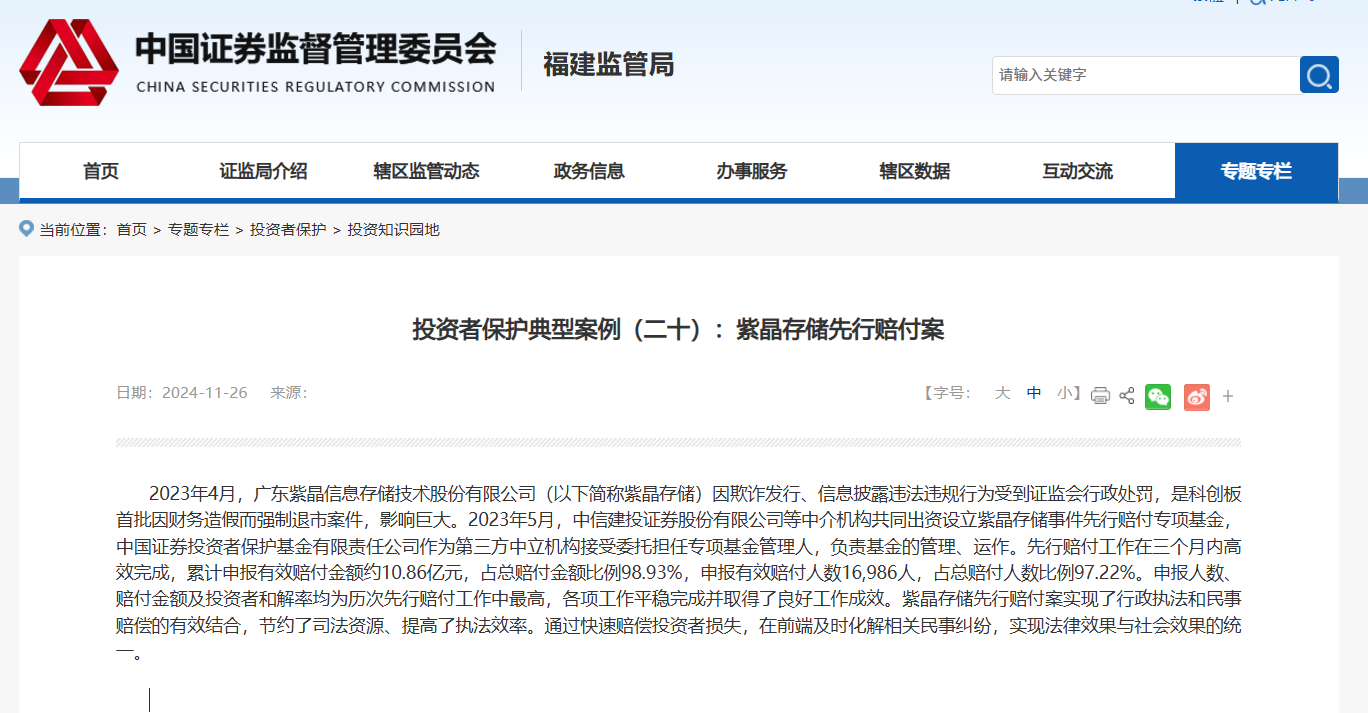
Task: Click the 【字号： label
Action: [x=946, y=393]
